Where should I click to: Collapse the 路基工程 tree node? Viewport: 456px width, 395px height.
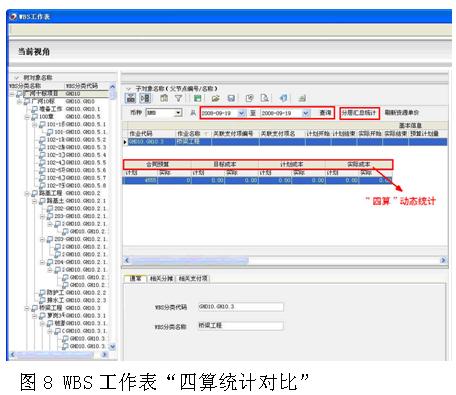27,193
